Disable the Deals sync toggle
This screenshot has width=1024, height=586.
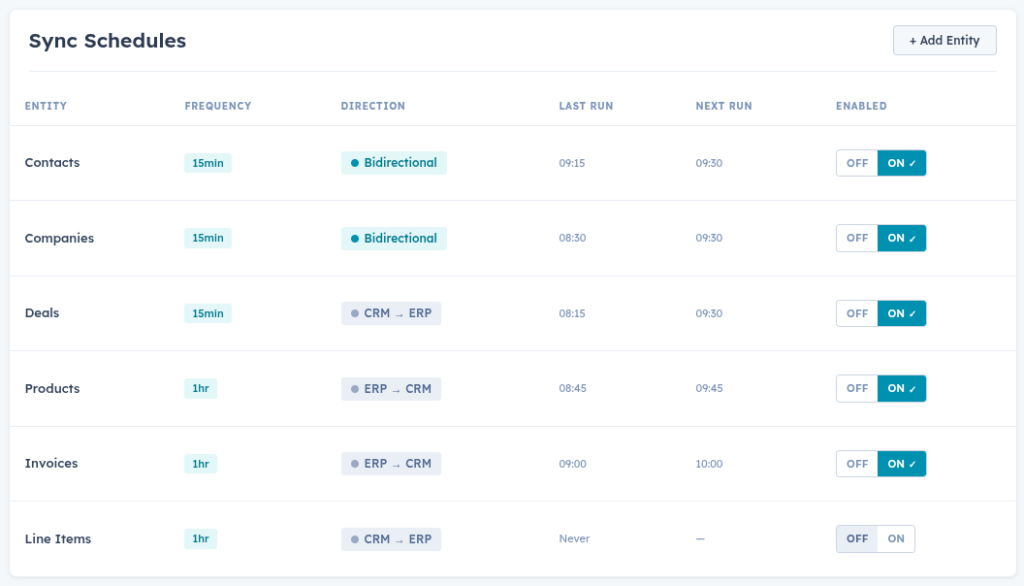tap(857, 313)
